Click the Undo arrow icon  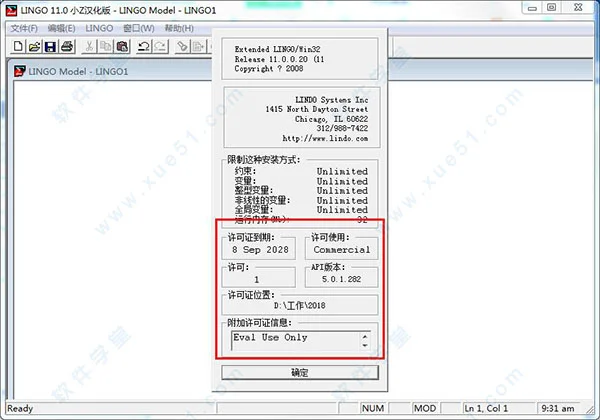(144, 47)
